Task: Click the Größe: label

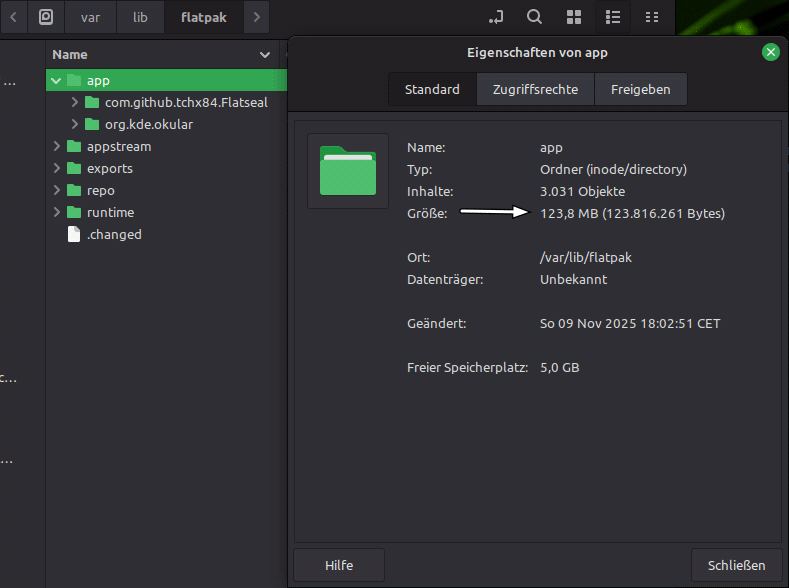Action: pos(427,213)
